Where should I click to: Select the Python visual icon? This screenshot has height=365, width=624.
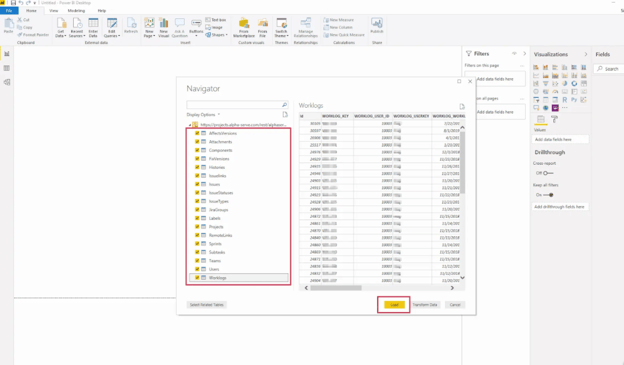point(574,100)
